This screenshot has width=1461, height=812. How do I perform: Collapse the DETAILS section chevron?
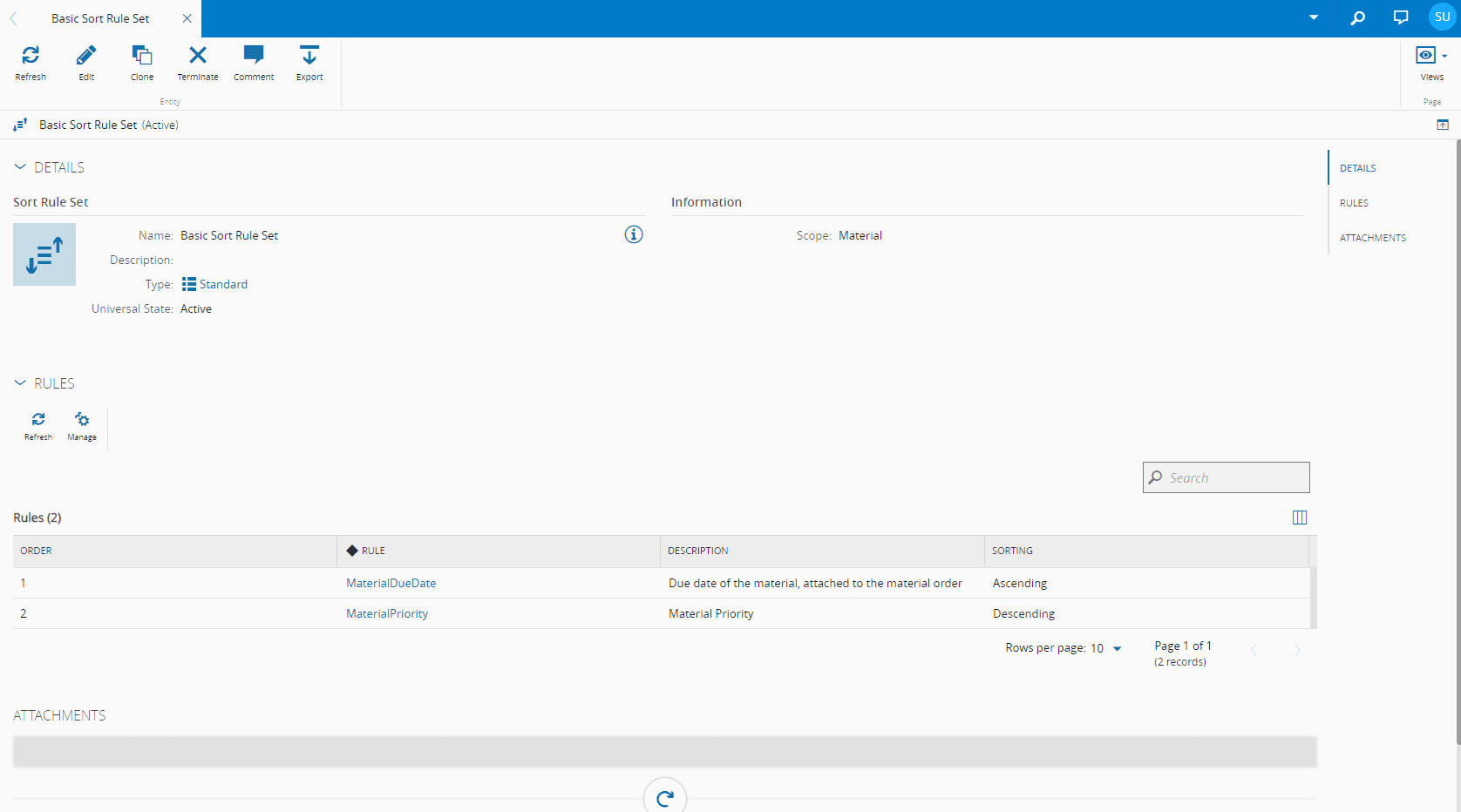pos(20,166)
